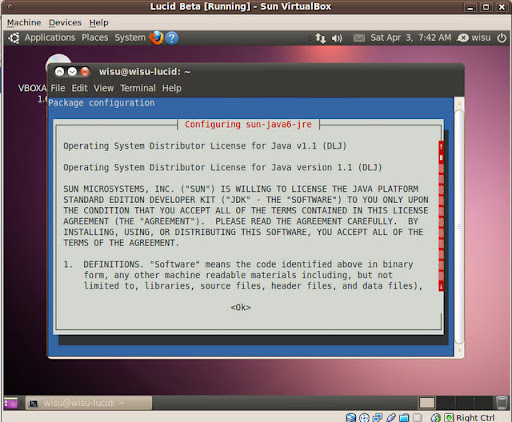This screenshot has width=512, height=422.
Task: Select the wisu@wisu-lucid taskbar entry
Action: click(89, 403)
